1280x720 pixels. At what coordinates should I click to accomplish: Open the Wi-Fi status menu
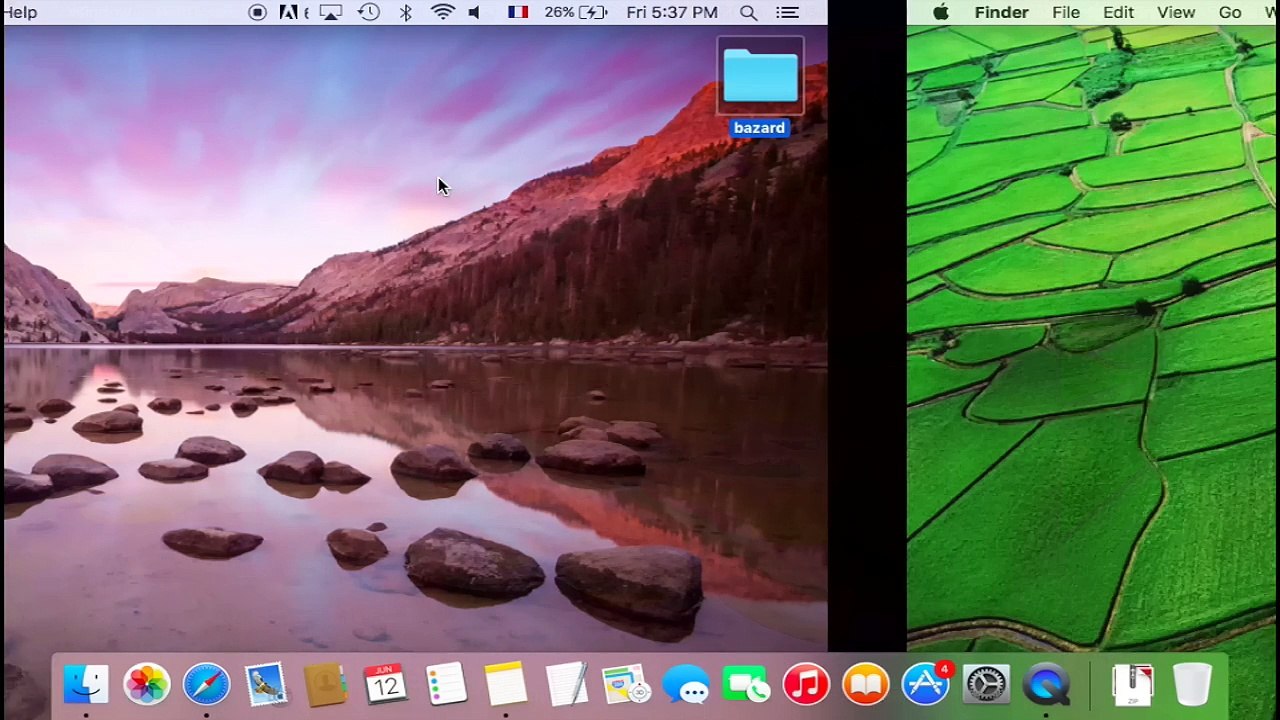point(443,12)
